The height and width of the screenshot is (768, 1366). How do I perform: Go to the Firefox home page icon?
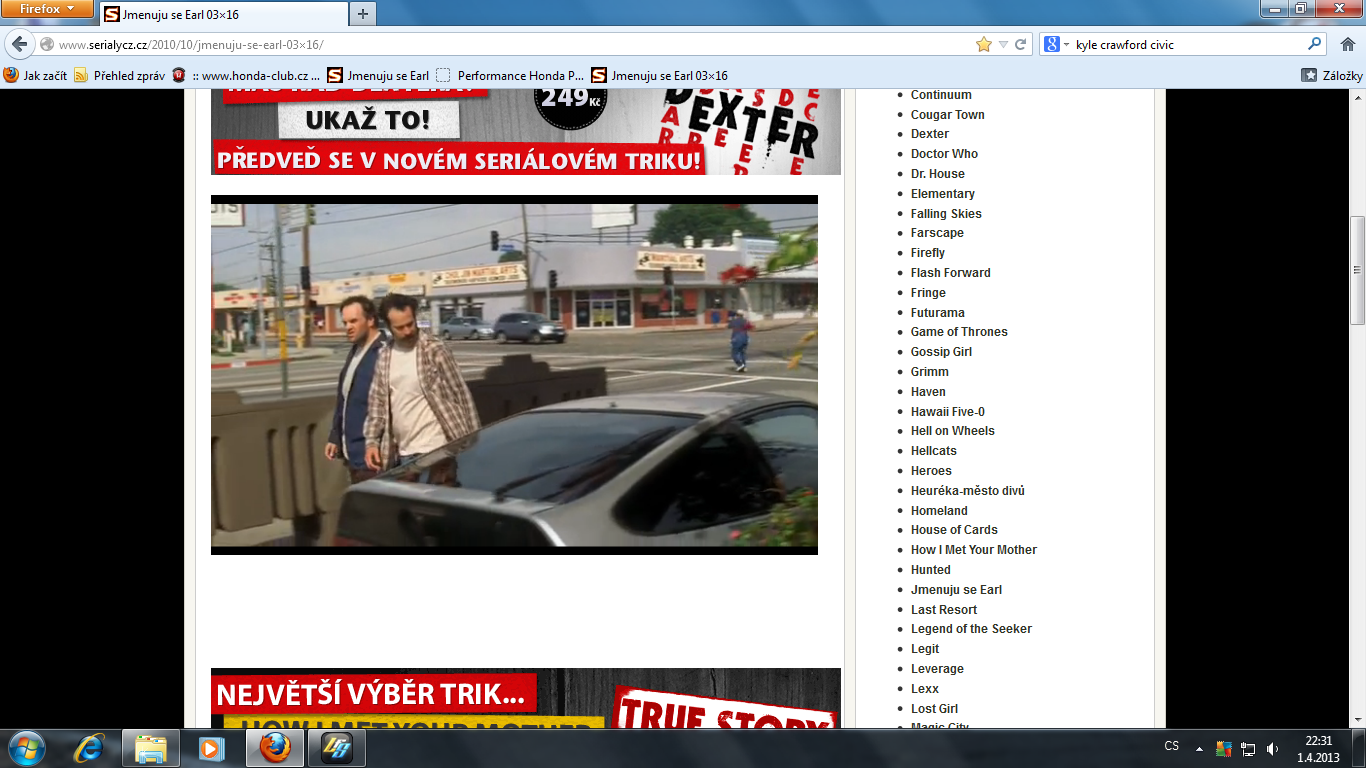pos(1346,44)
